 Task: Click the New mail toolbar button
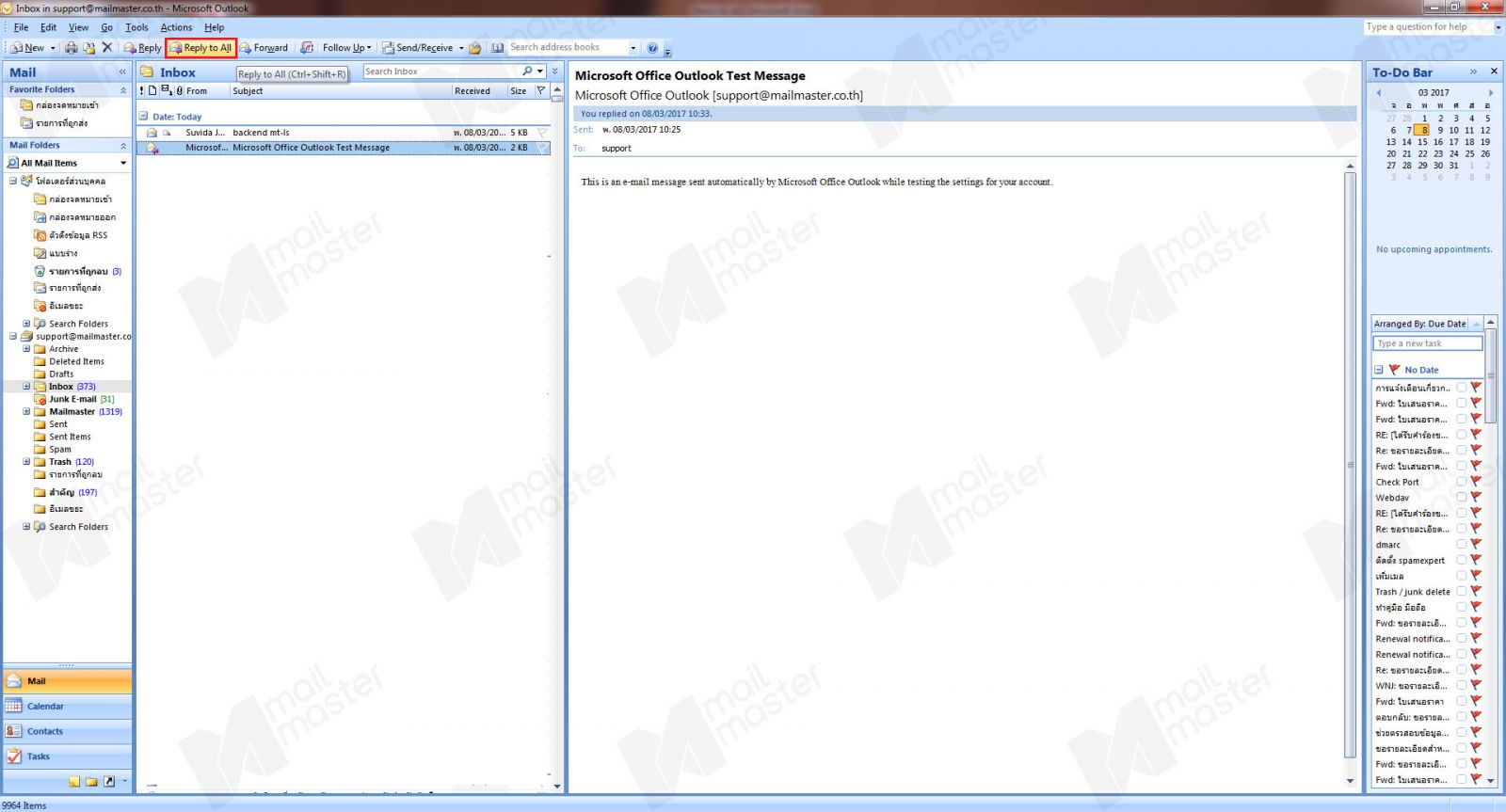[27, 47]
